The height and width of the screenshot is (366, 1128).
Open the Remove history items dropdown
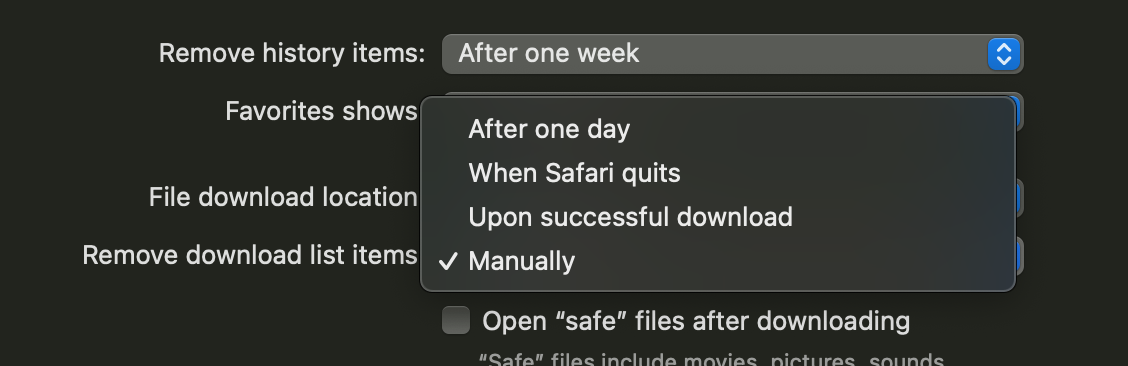[x=732, y=54]
